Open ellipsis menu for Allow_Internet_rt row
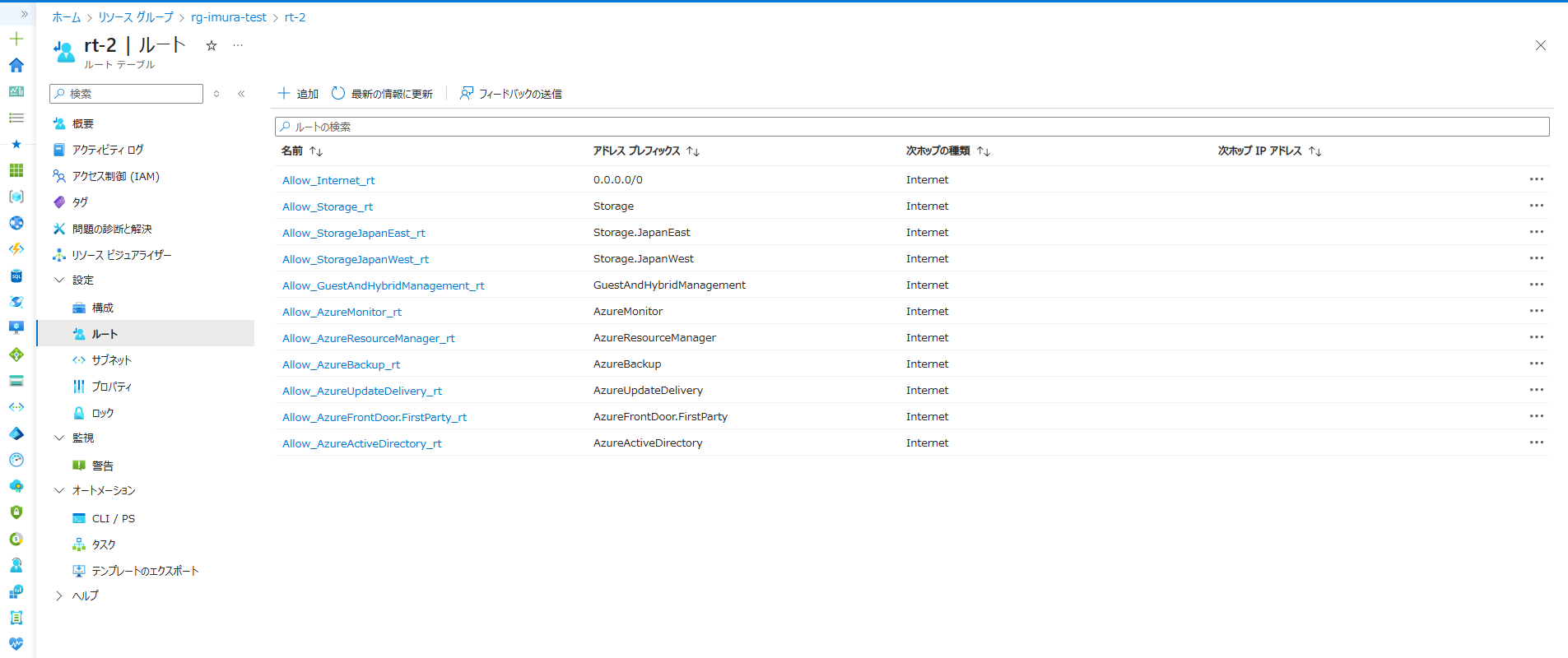The width and height of the screenshot is (1568, 658). pos(1537,179)
